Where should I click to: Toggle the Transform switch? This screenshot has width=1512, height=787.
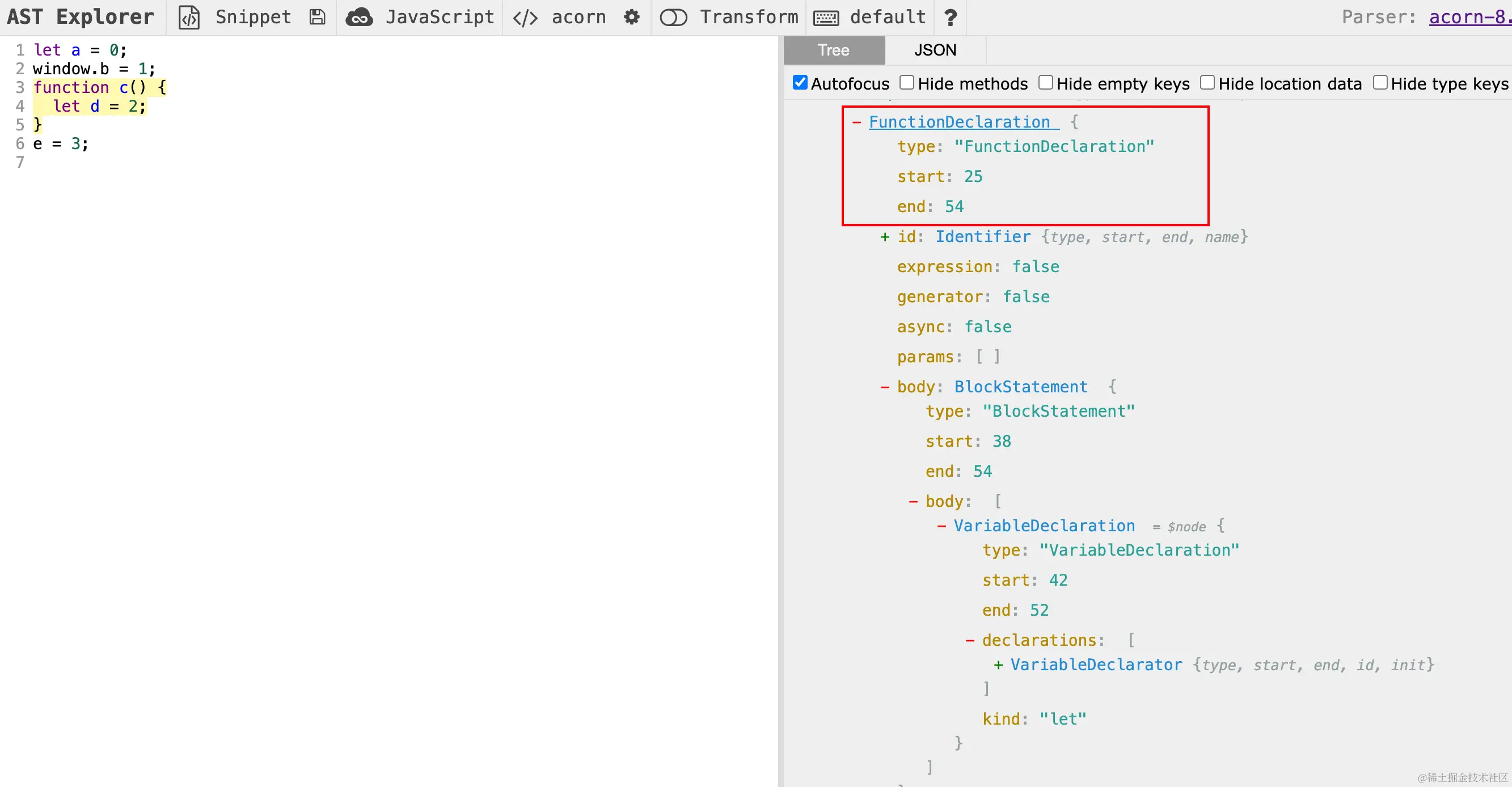(x=673, y=18)
